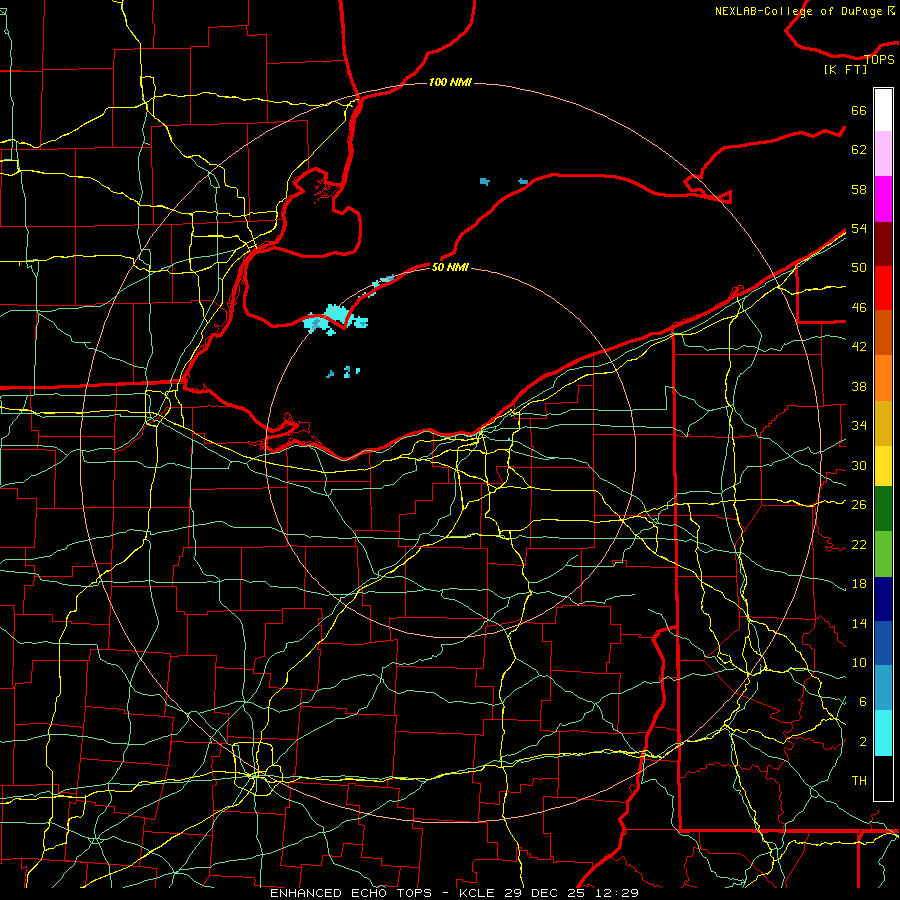900x900 pixels.
Task: Click the magenta 58 kft legend swatch
Action: [883, 199]
